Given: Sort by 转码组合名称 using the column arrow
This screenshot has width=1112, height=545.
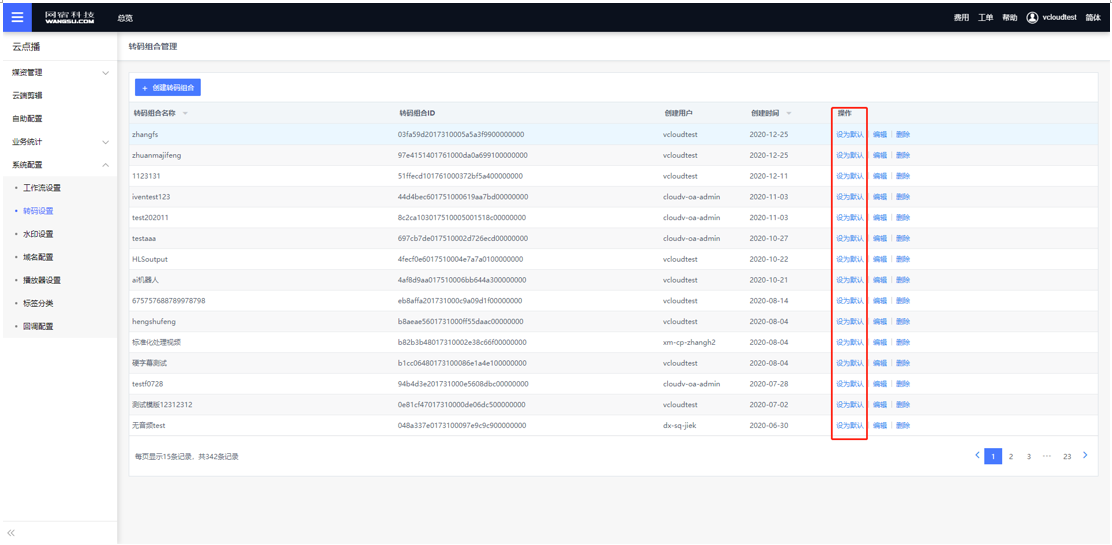Looking at the screenshot, I should 185,114.
